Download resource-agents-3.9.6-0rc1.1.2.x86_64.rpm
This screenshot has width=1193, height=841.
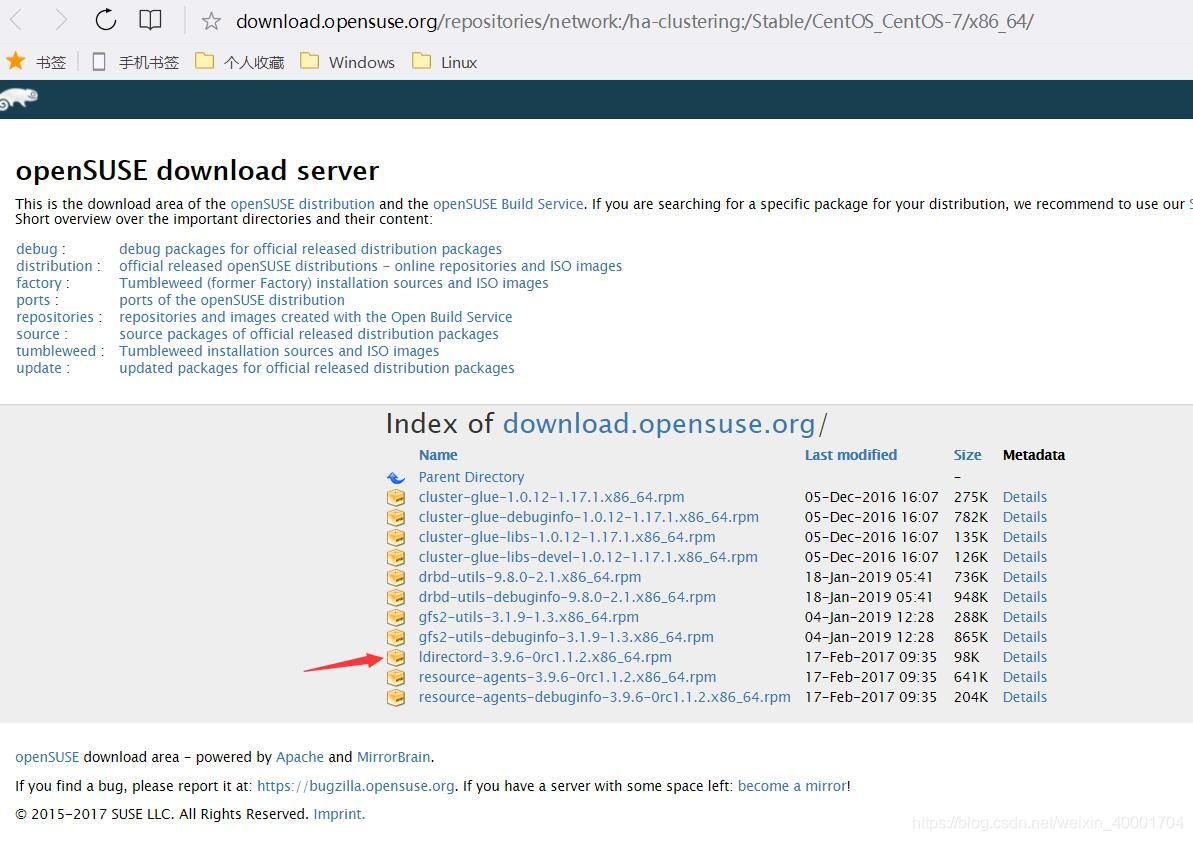pyautogui.click(x=567, y=677)
